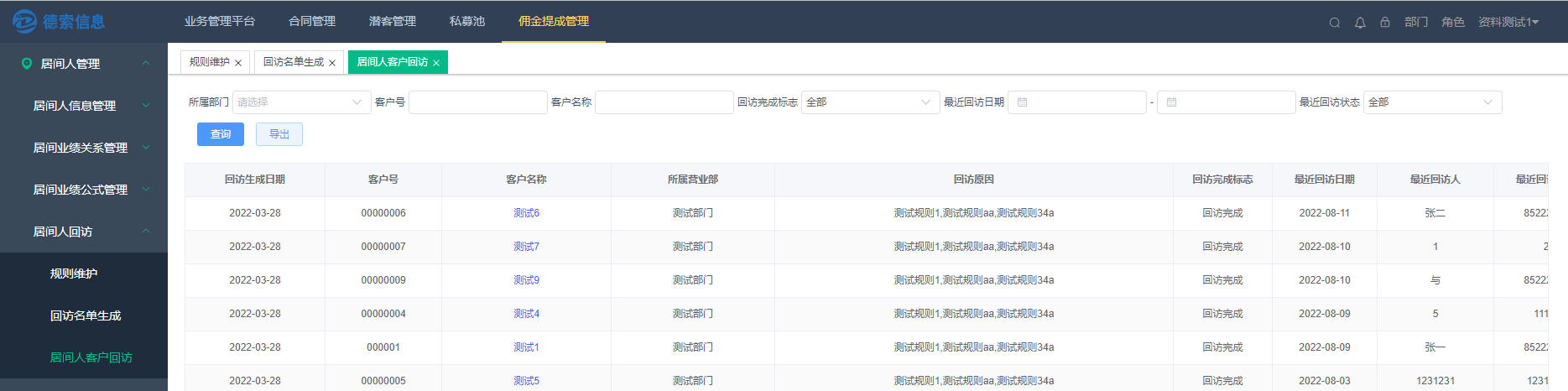Click the 回访原因 column header
This screenshot has height=391, width=1568.
(x=974, y=180)
